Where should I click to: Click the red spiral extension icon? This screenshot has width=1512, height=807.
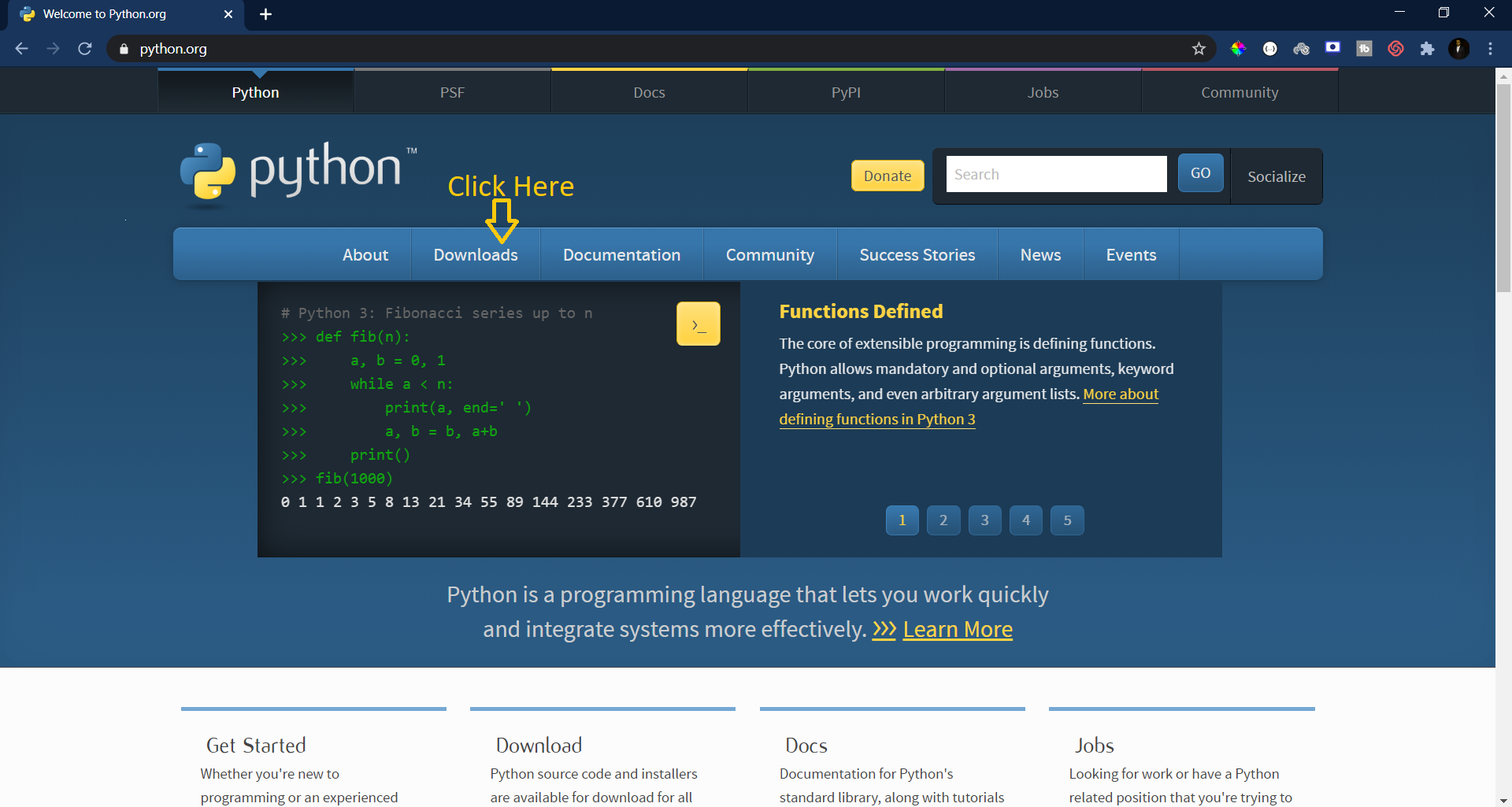tap(1395, 49)
